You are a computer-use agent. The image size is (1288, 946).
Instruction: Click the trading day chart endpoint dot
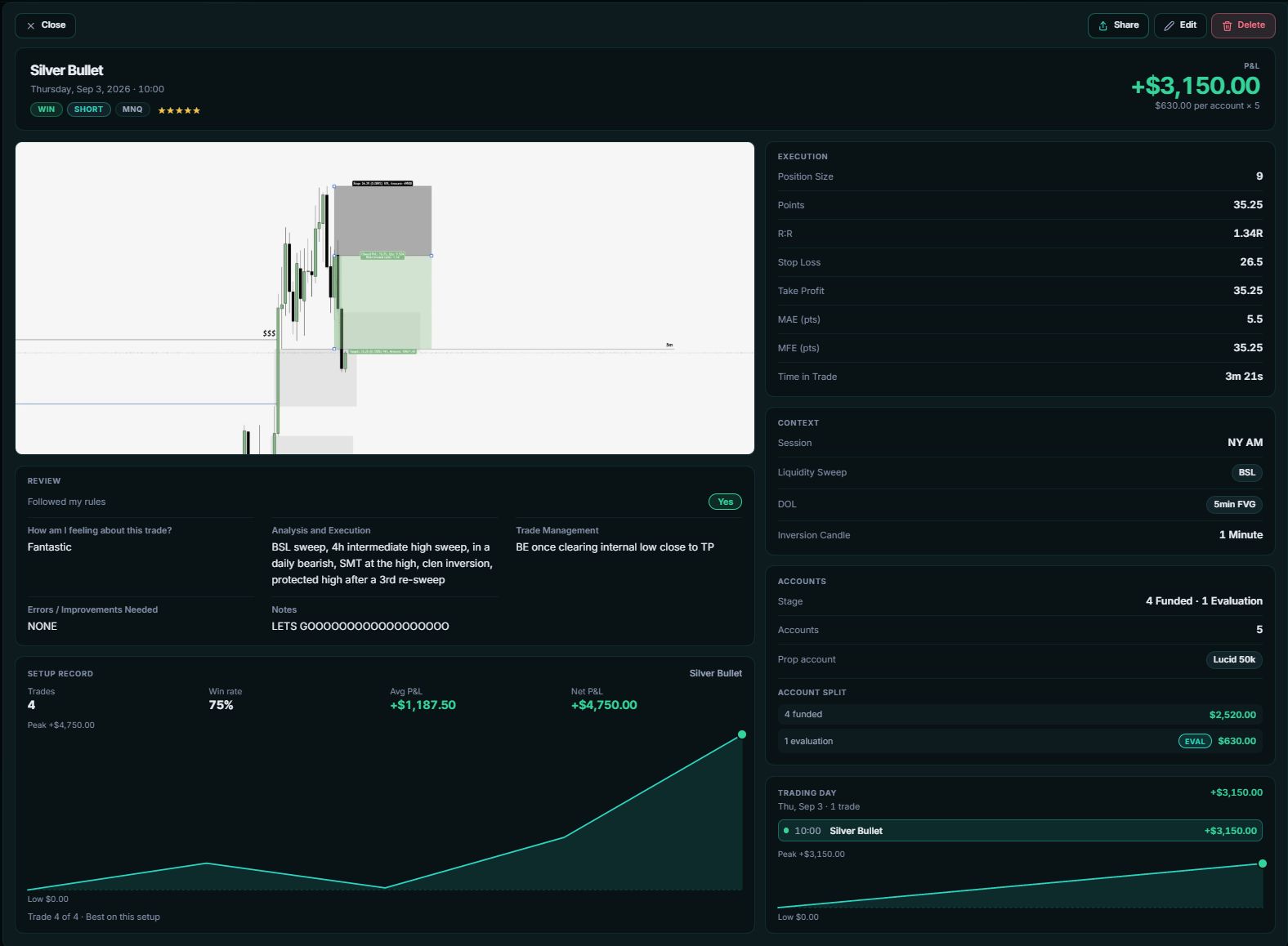pos(1263,863)
